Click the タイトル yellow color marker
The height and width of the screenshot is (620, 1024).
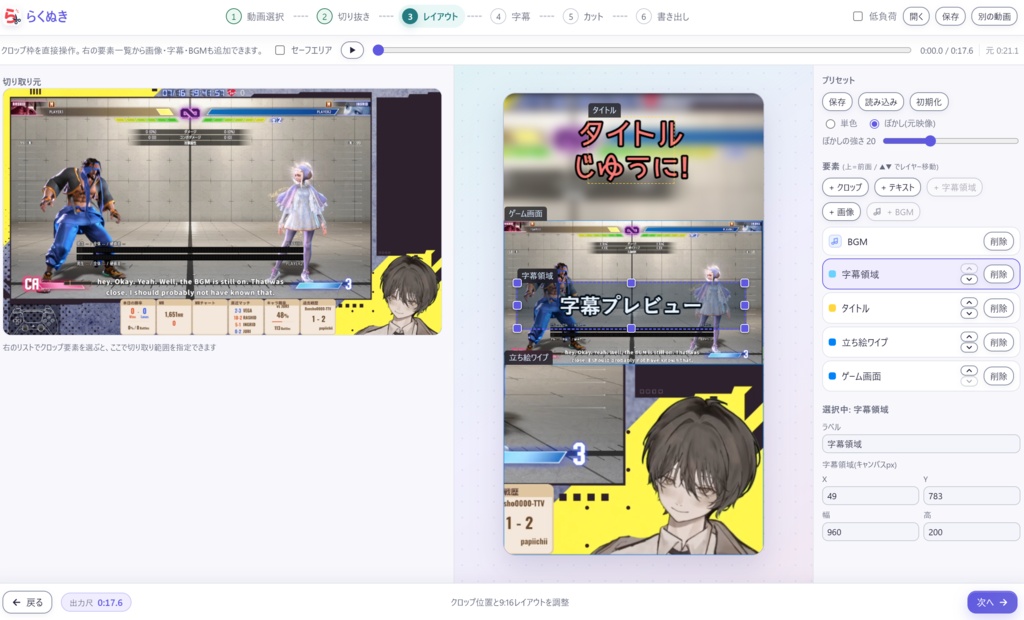click(832, 308)
